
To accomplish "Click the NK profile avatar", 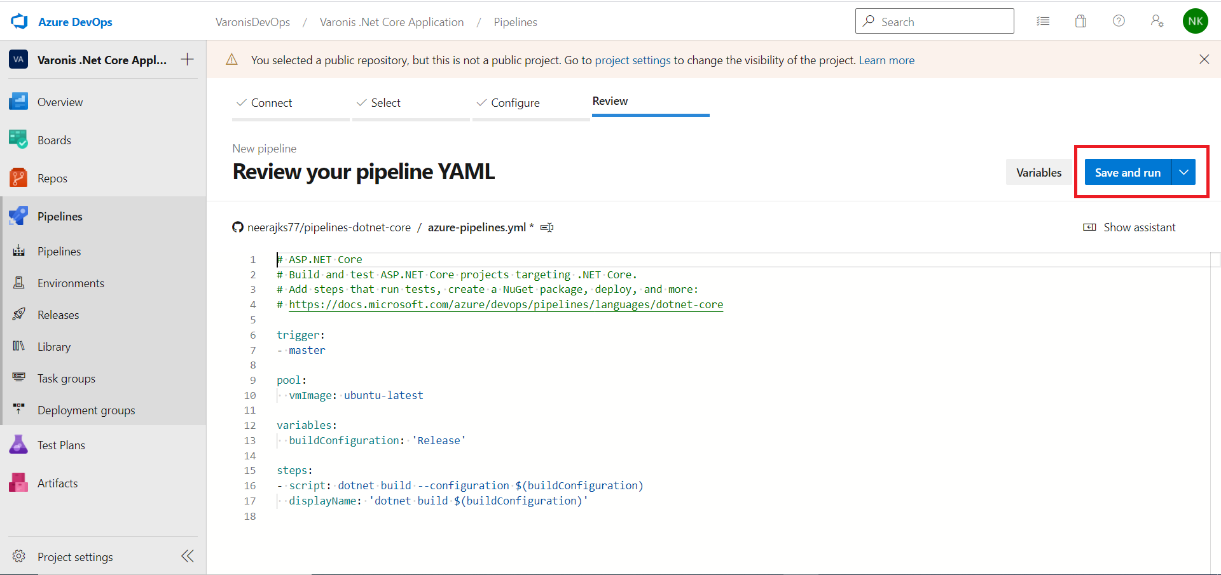I will pos(1195,21).
